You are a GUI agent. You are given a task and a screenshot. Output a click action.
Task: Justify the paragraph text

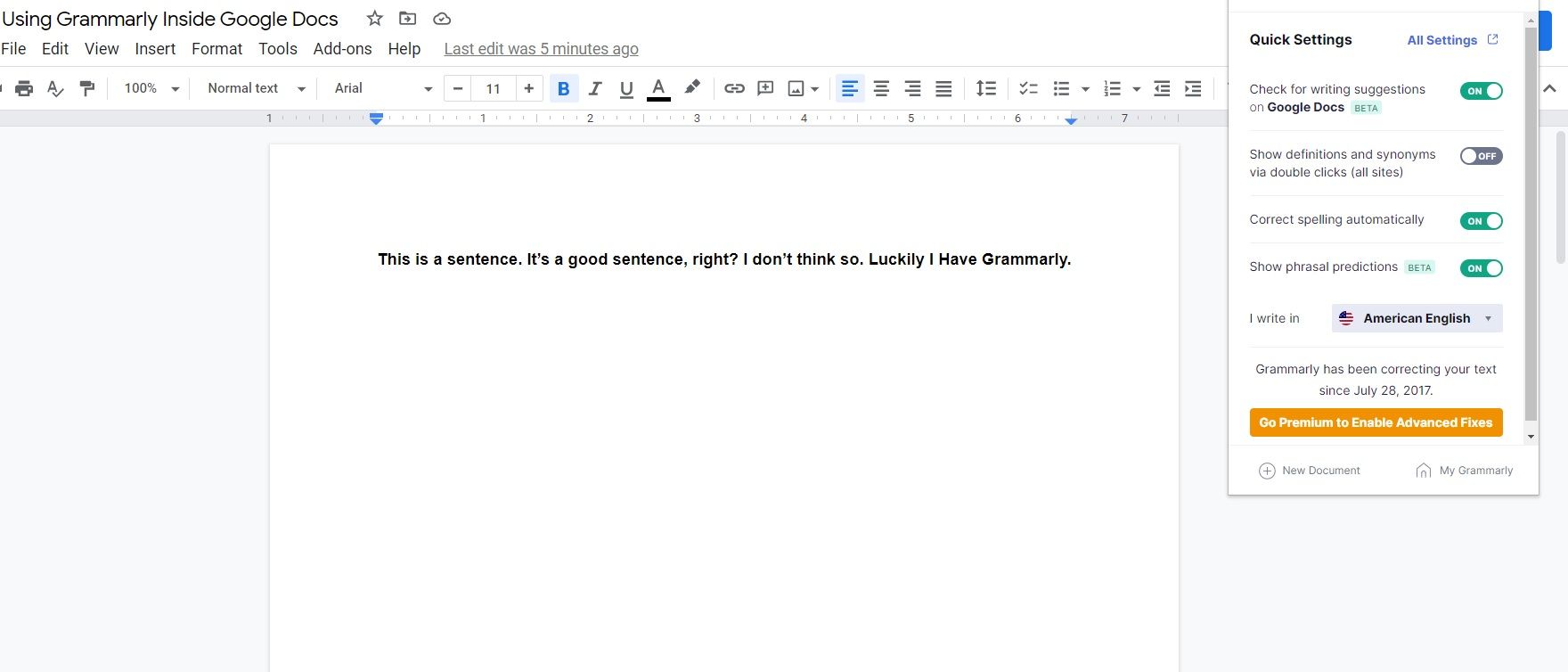(x=943, y=88)
